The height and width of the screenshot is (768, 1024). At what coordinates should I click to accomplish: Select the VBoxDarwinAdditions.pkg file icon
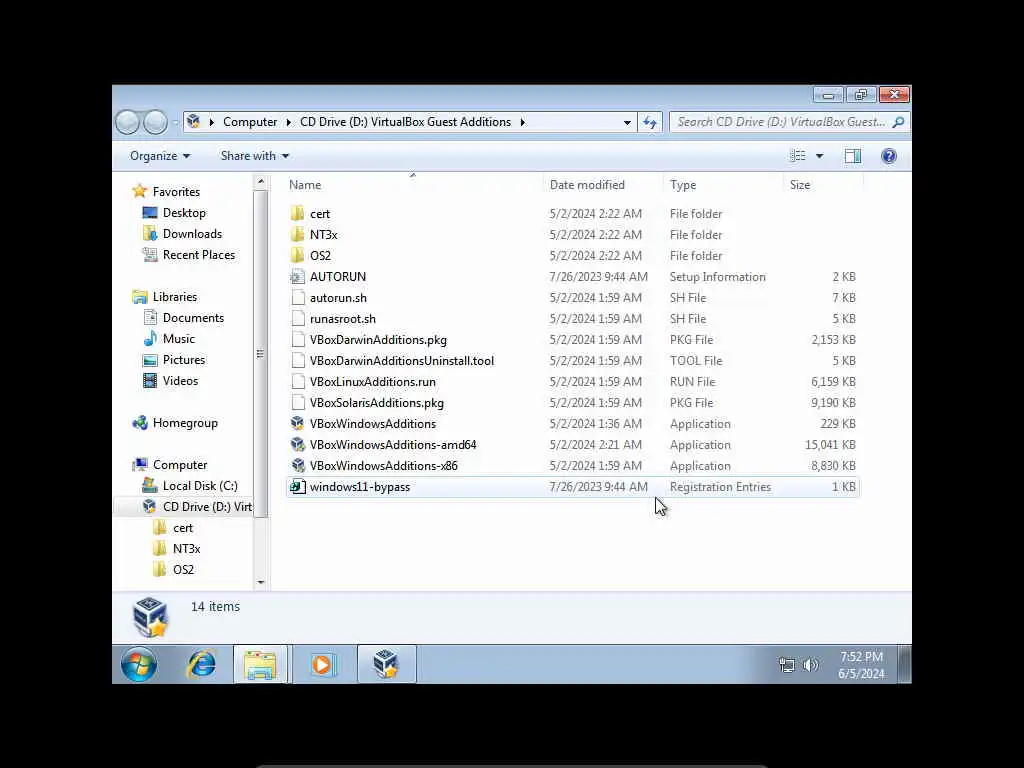click(x=297, y=340)
